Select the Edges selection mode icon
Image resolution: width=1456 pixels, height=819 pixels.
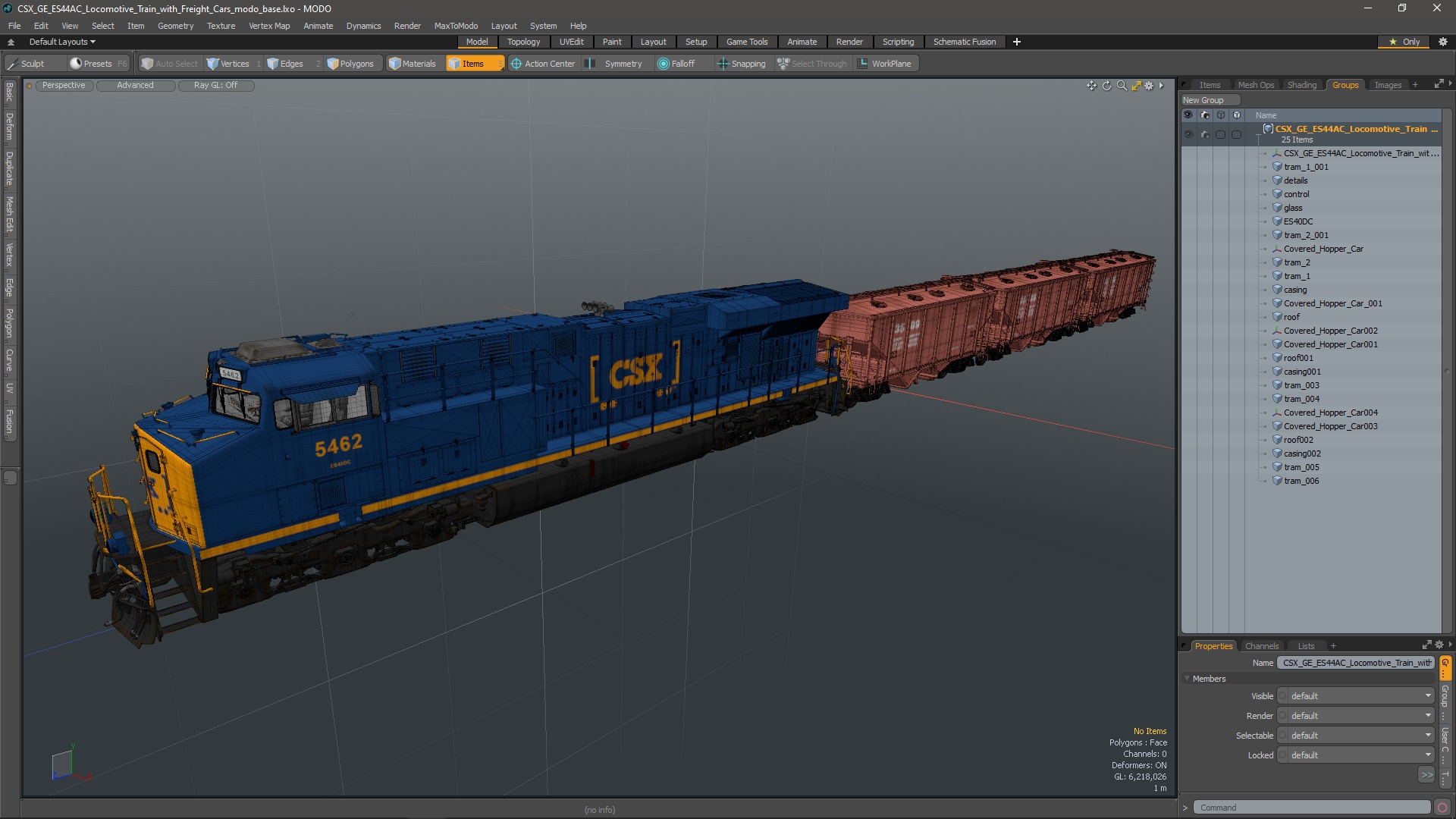click(273, 64)
